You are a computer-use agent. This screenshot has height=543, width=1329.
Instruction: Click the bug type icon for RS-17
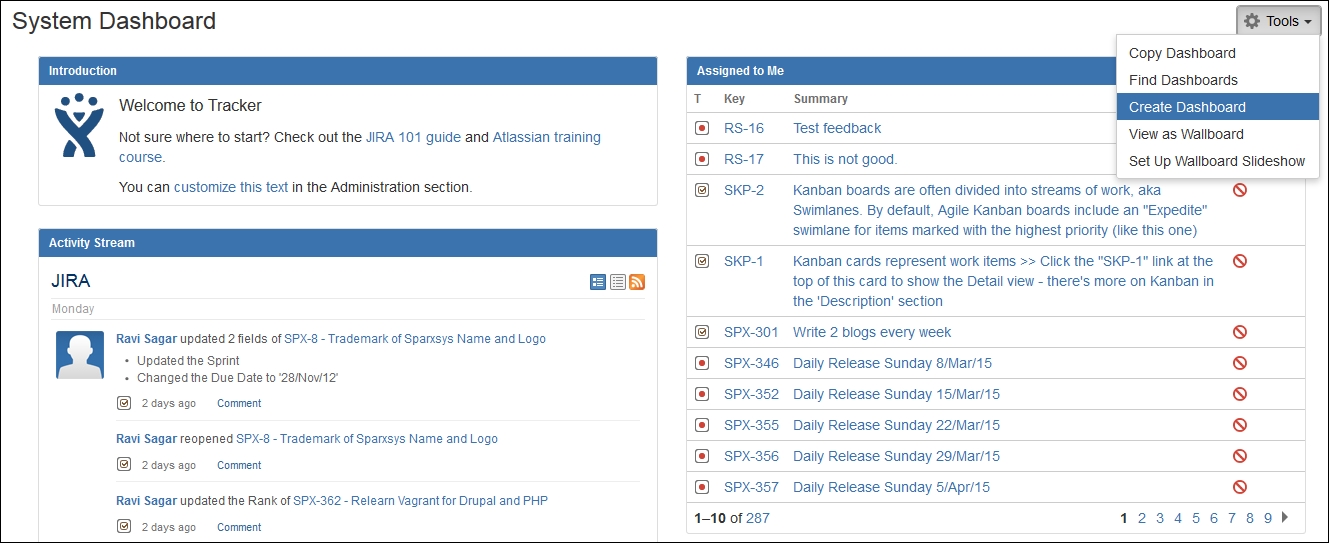[702, 159]
